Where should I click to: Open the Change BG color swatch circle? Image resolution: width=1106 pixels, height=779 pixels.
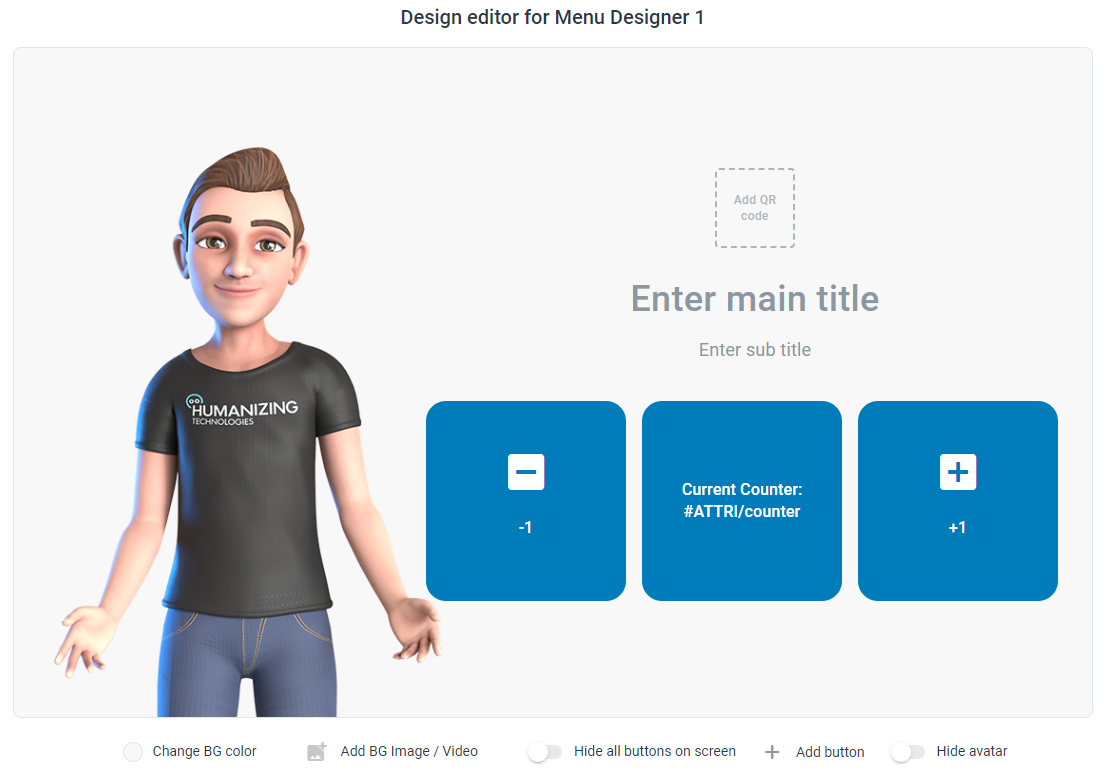click(x=133, y=752)
